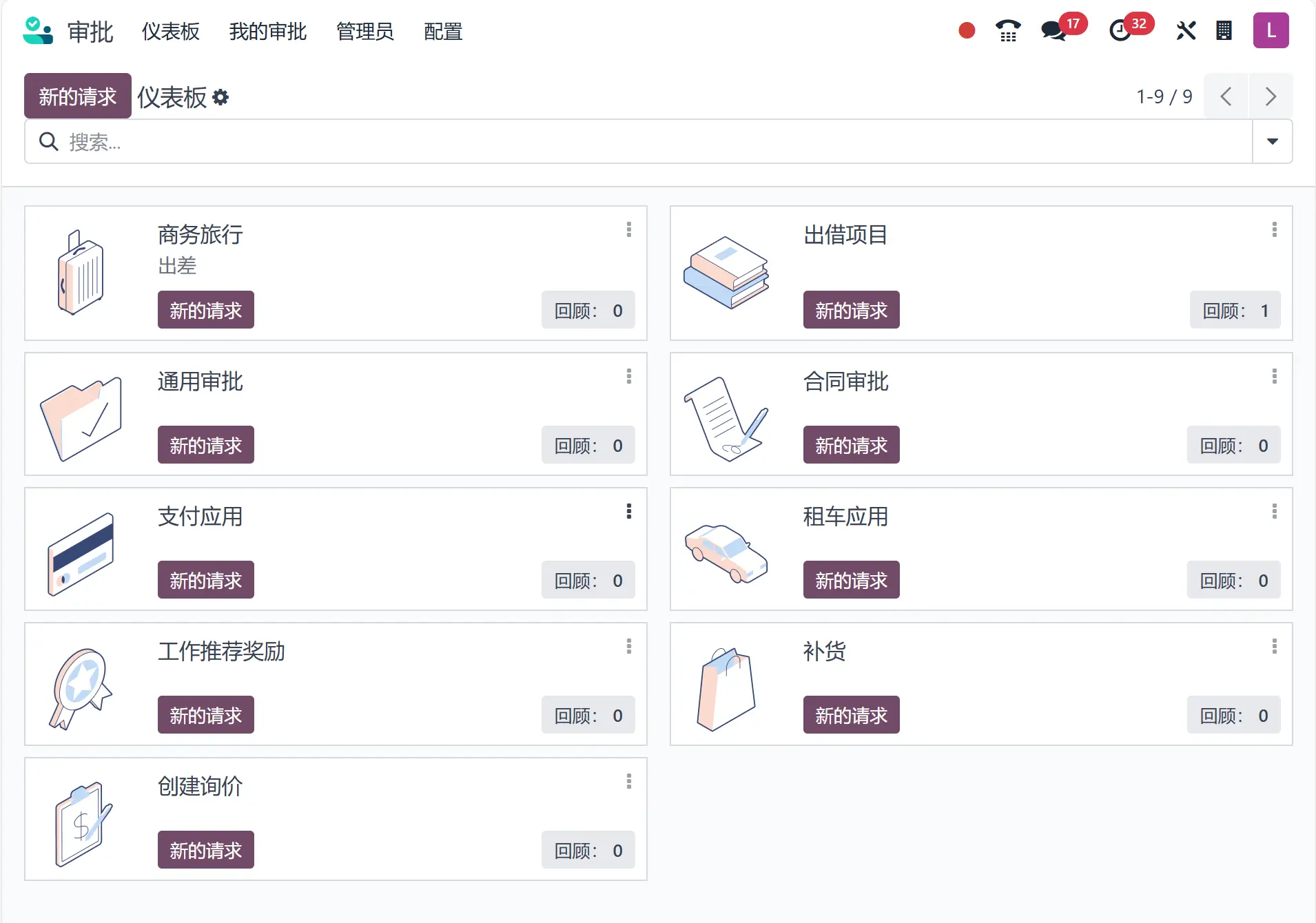The width and height of the screenshot is (1316, 923).
Task: Create new request for 支付应用
Action: (x=206, y=580)
